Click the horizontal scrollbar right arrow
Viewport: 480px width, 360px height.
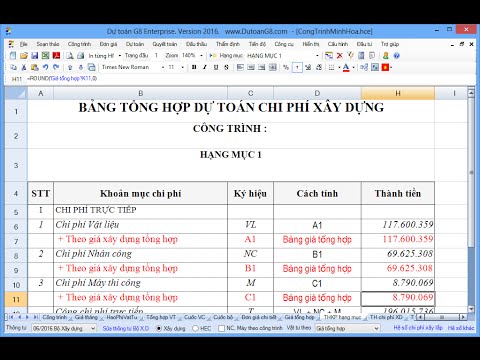[x=463, y=317]
